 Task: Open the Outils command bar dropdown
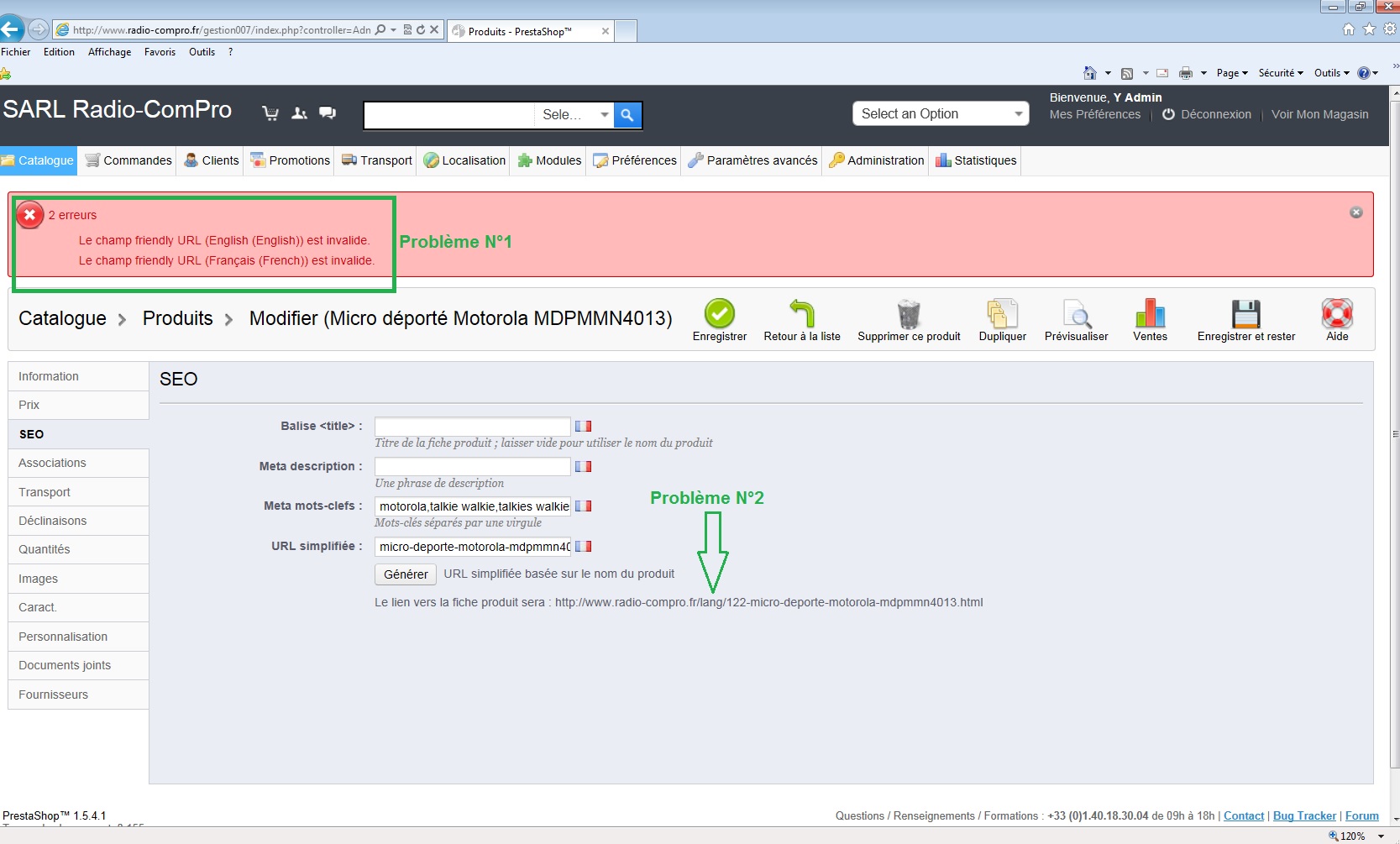pos(1332,73)
